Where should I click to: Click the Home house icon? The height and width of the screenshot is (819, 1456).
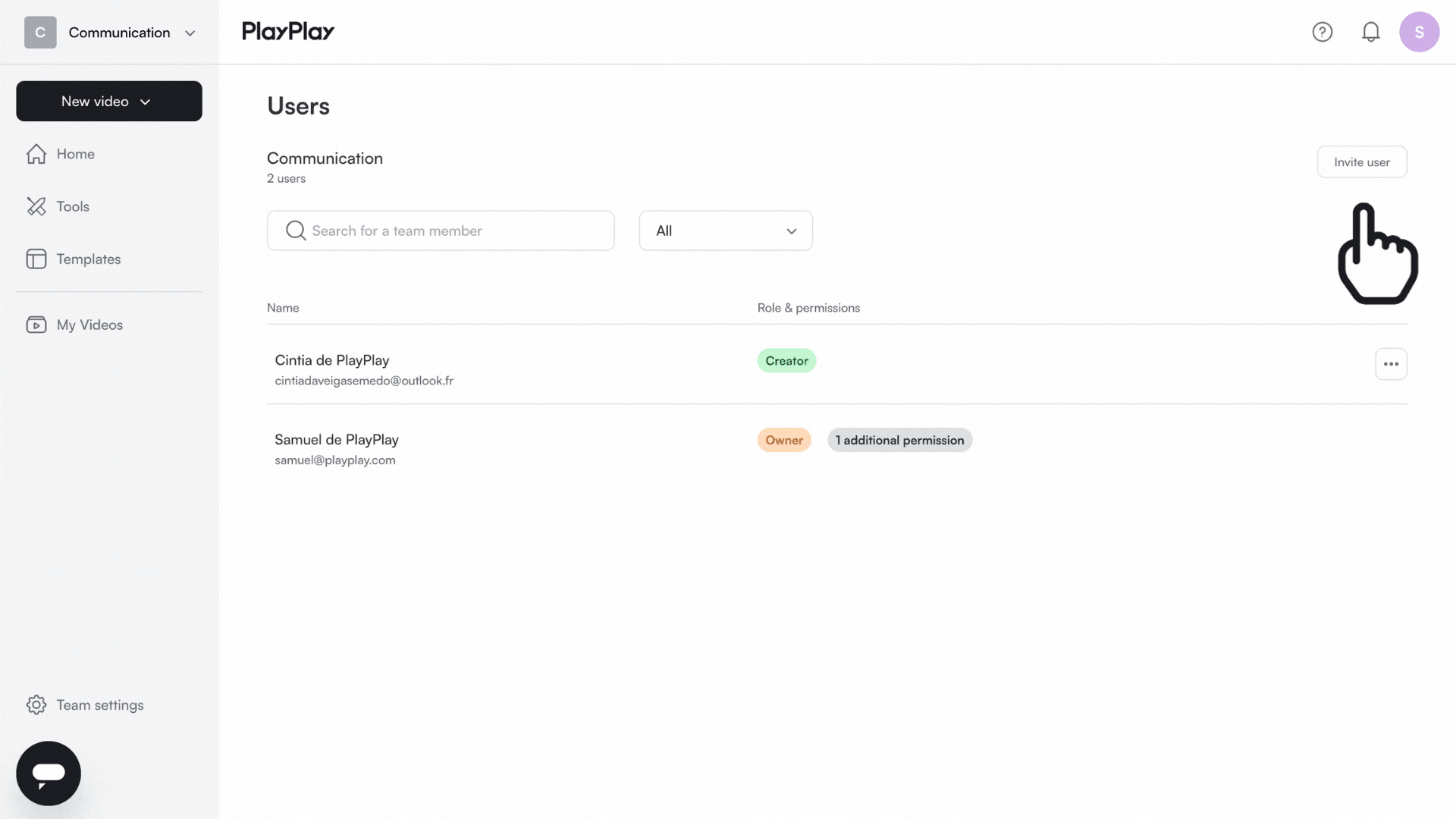[x=36, y=154]
